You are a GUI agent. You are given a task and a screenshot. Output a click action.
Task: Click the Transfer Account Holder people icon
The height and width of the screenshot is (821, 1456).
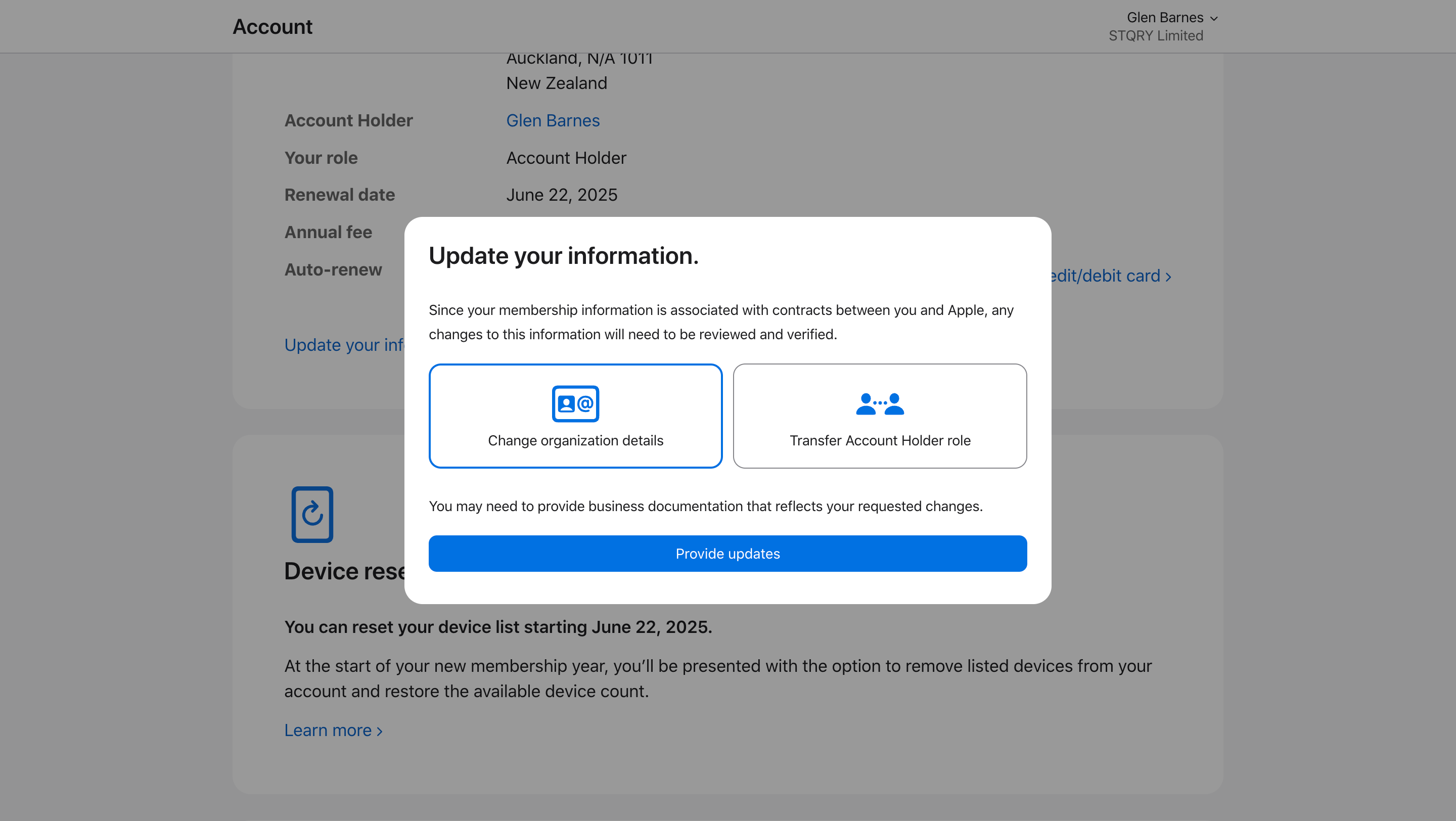tap(880, 403)
